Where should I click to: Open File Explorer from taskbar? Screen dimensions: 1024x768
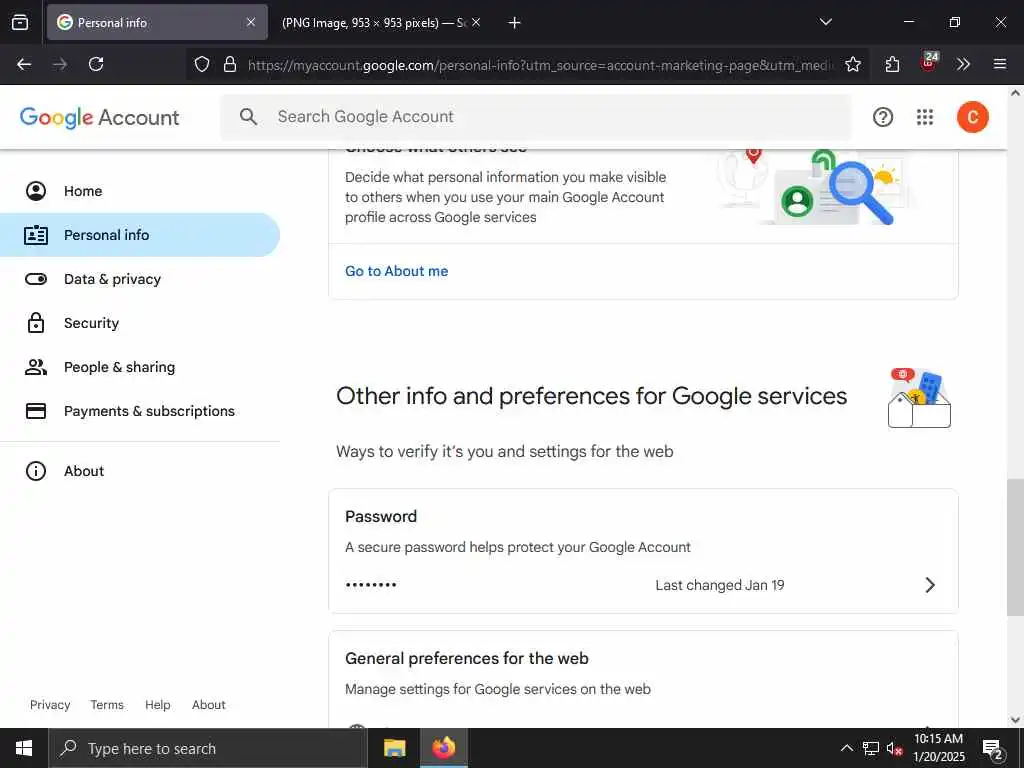(394, 748)
